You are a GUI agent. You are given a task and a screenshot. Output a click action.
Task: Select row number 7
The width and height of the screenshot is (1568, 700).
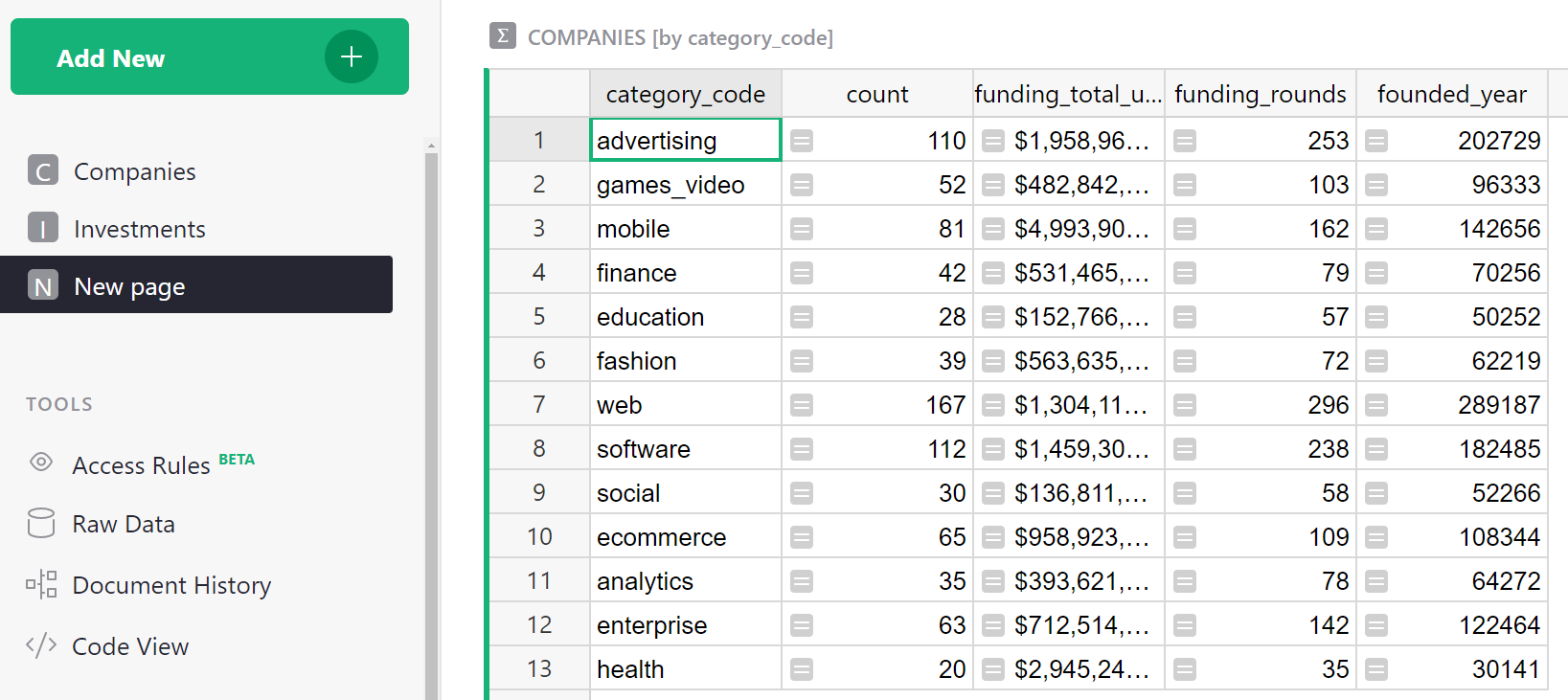(539, 405)
